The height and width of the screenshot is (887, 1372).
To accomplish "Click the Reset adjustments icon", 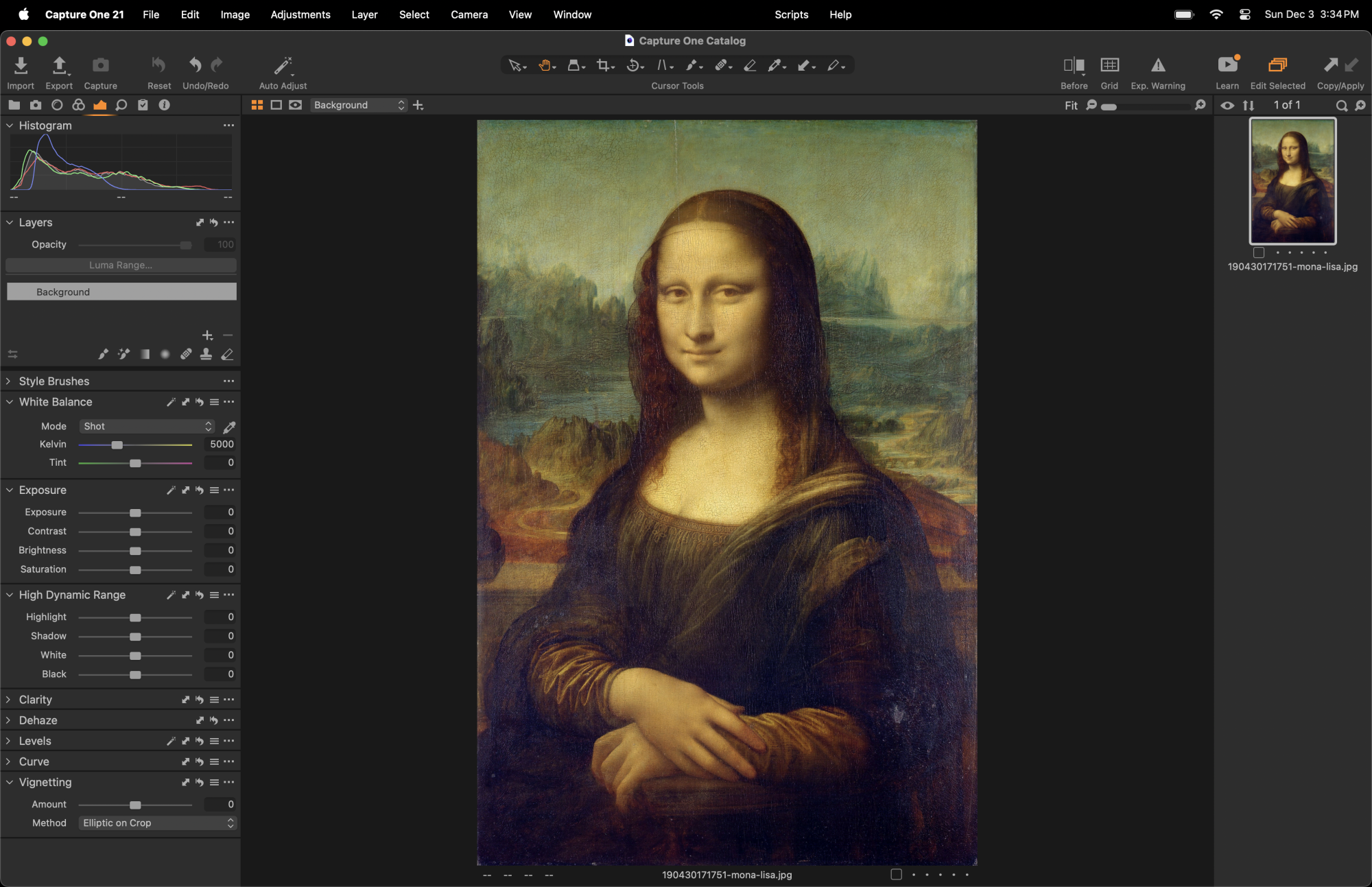I will [158, 65].
